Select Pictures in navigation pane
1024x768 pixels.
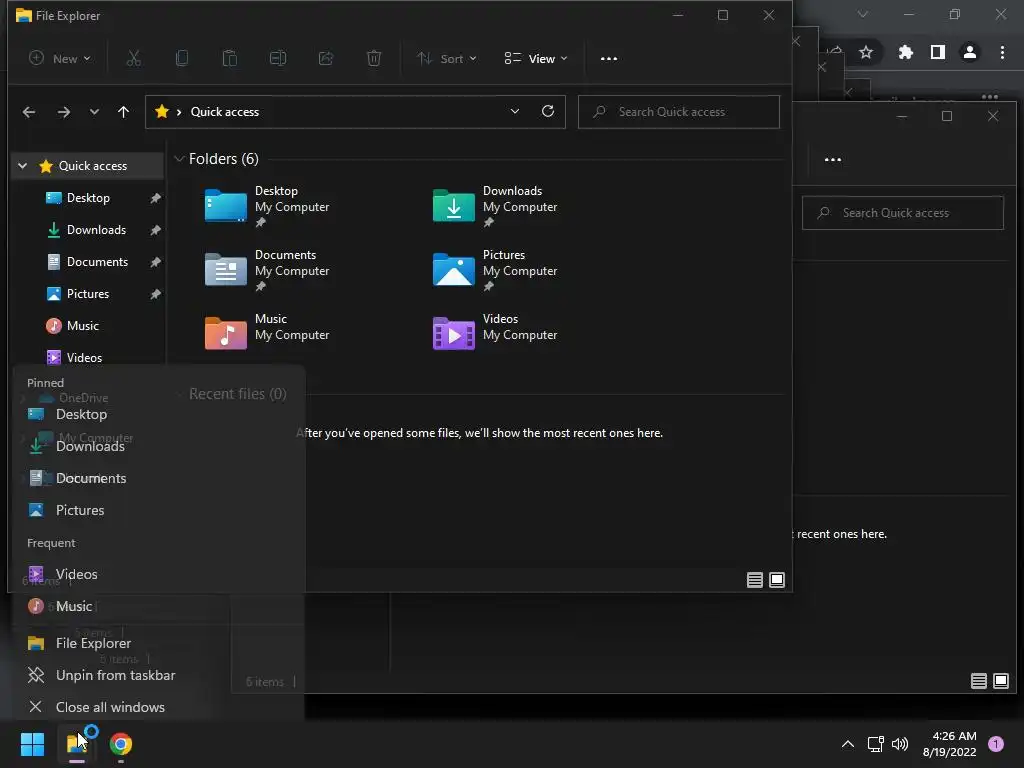pyautogui.click(x=88, y=294)
